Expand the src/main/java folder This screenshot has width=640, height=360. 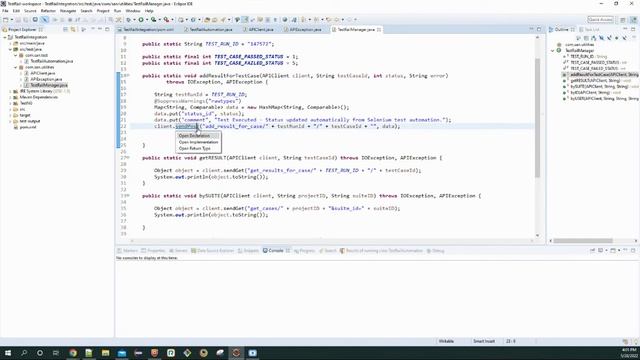coord(10,43)
